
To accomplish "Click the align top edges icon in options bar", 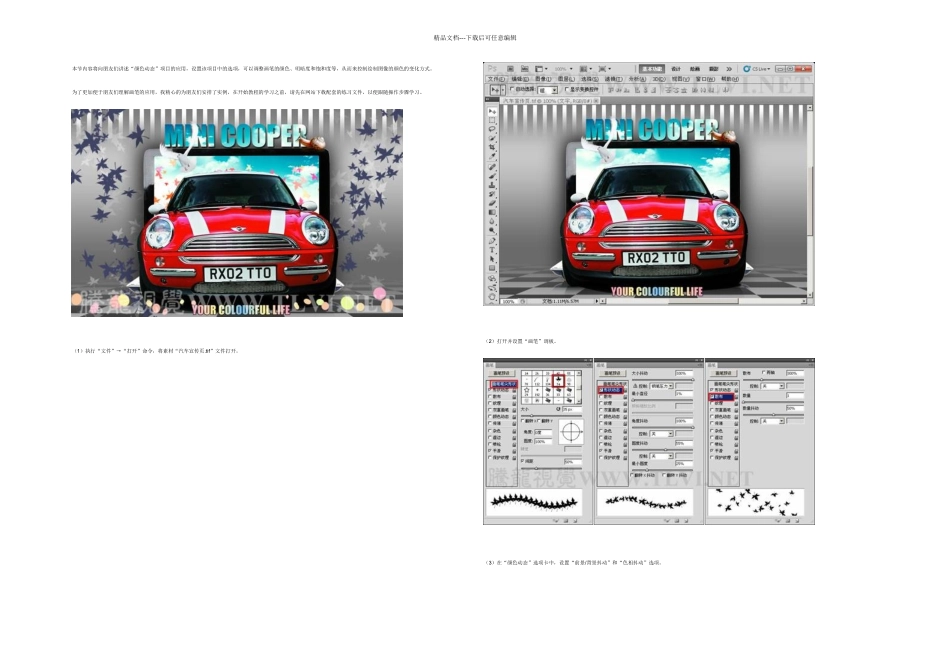I will point(610,90).
